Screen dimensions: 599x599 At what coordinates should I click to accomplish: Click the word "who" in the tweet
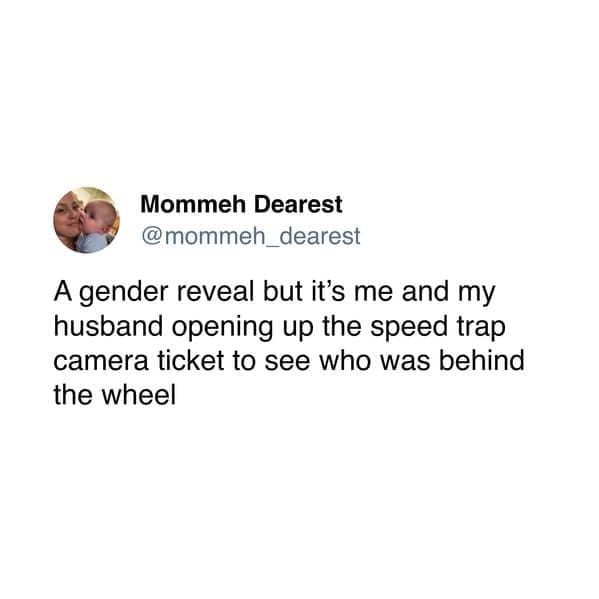(345, 361)
